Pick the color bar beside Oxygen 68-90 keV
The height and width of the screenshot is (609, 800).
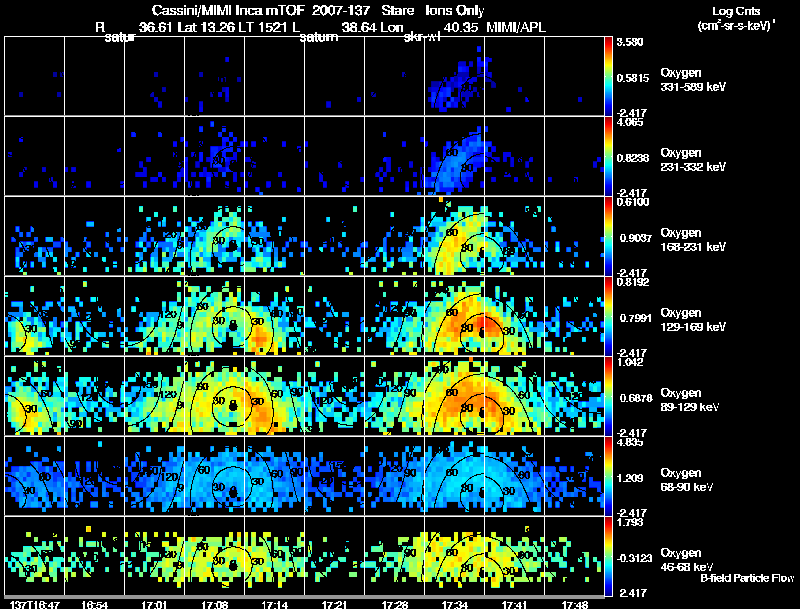click(x=608, y=476)
